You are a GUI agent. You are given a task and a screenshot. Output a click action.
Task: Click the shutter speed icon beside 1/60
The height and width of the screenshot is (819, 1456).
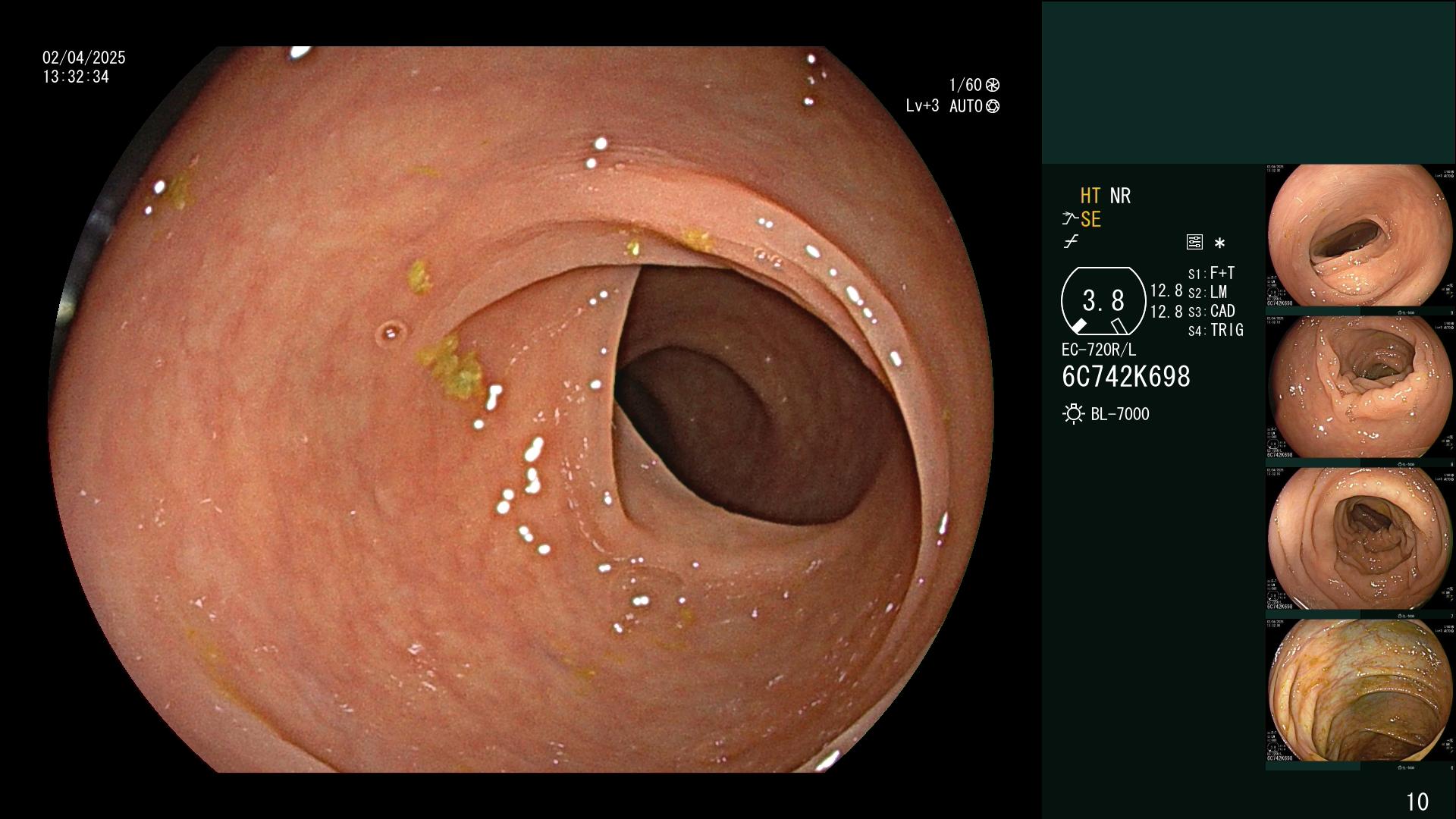click(993, 85)
